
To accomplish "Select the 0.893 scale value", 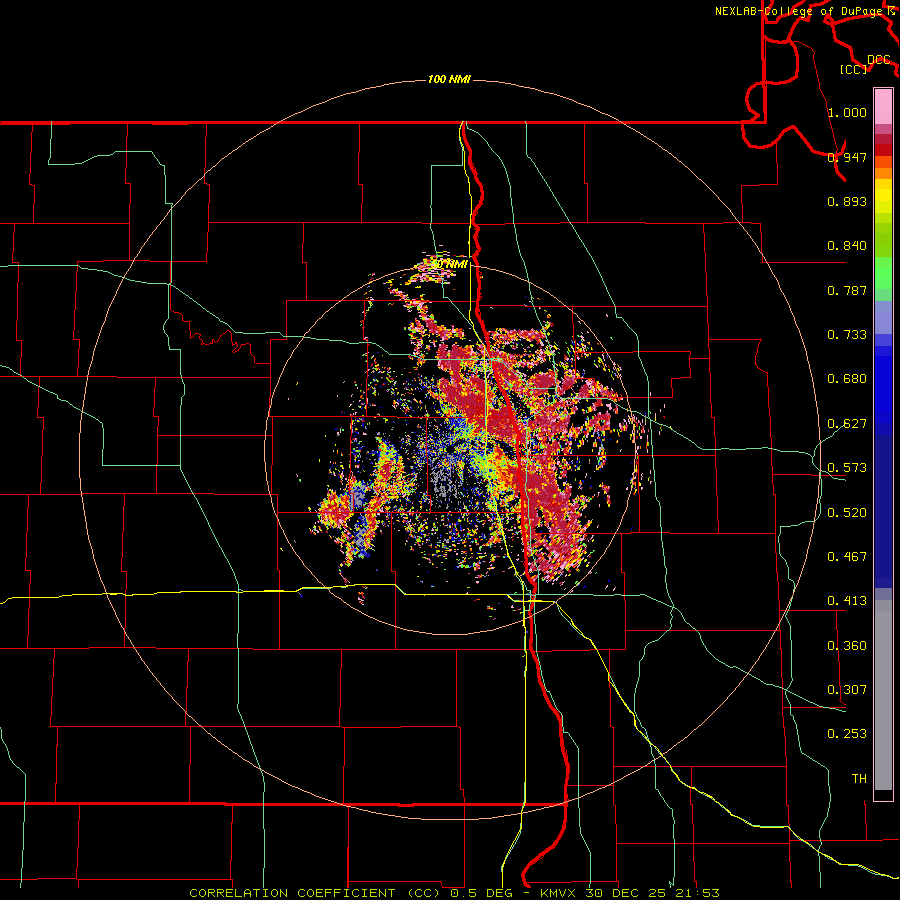I will (847, 201).
